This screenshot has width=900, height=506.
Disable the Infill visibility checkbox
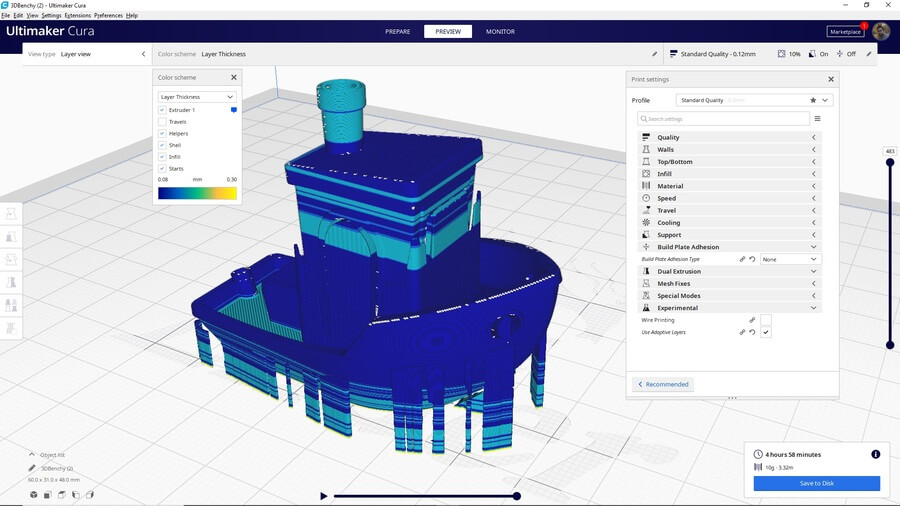(x=162, y=157)
